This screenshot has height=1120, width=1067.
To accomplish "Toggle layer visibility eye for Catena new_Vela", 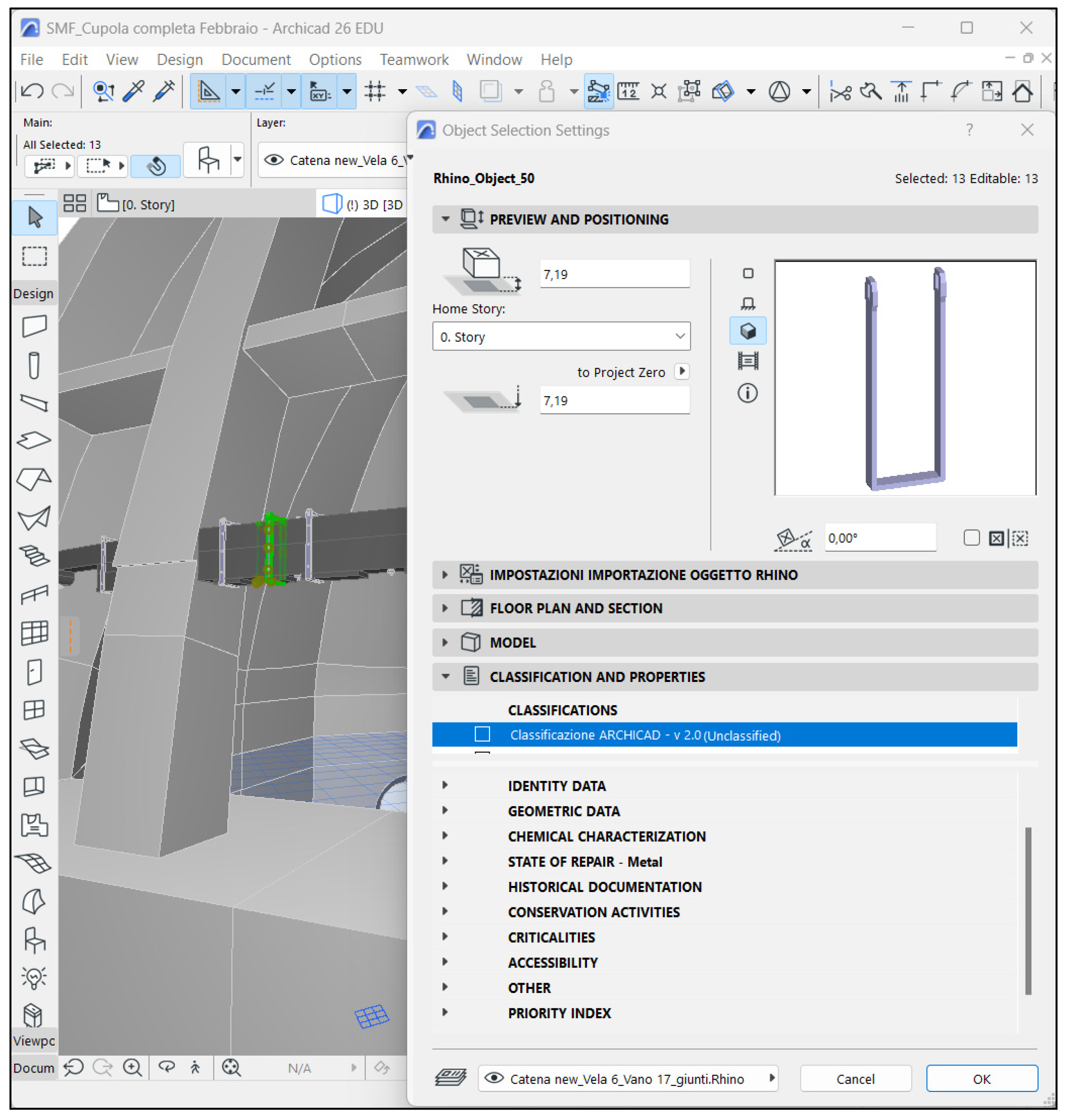I will point(274,160).
